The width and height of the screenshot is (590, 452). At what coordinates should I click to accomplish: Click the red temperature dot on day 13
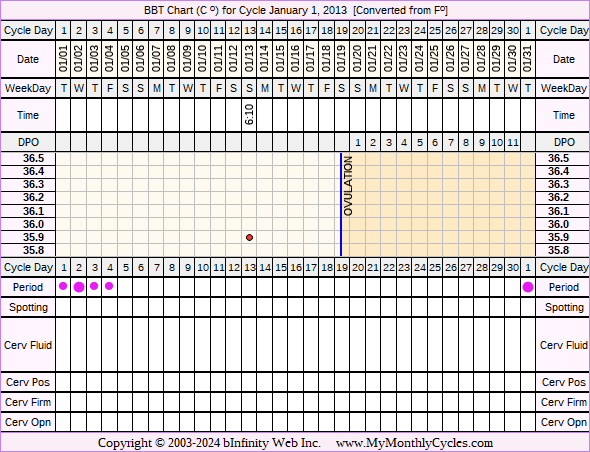[249, 237]
